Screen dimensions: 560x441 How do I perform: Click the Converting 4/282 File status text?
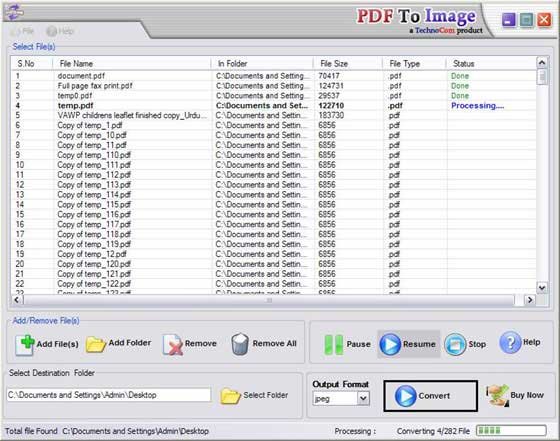(x=433, y=431)
